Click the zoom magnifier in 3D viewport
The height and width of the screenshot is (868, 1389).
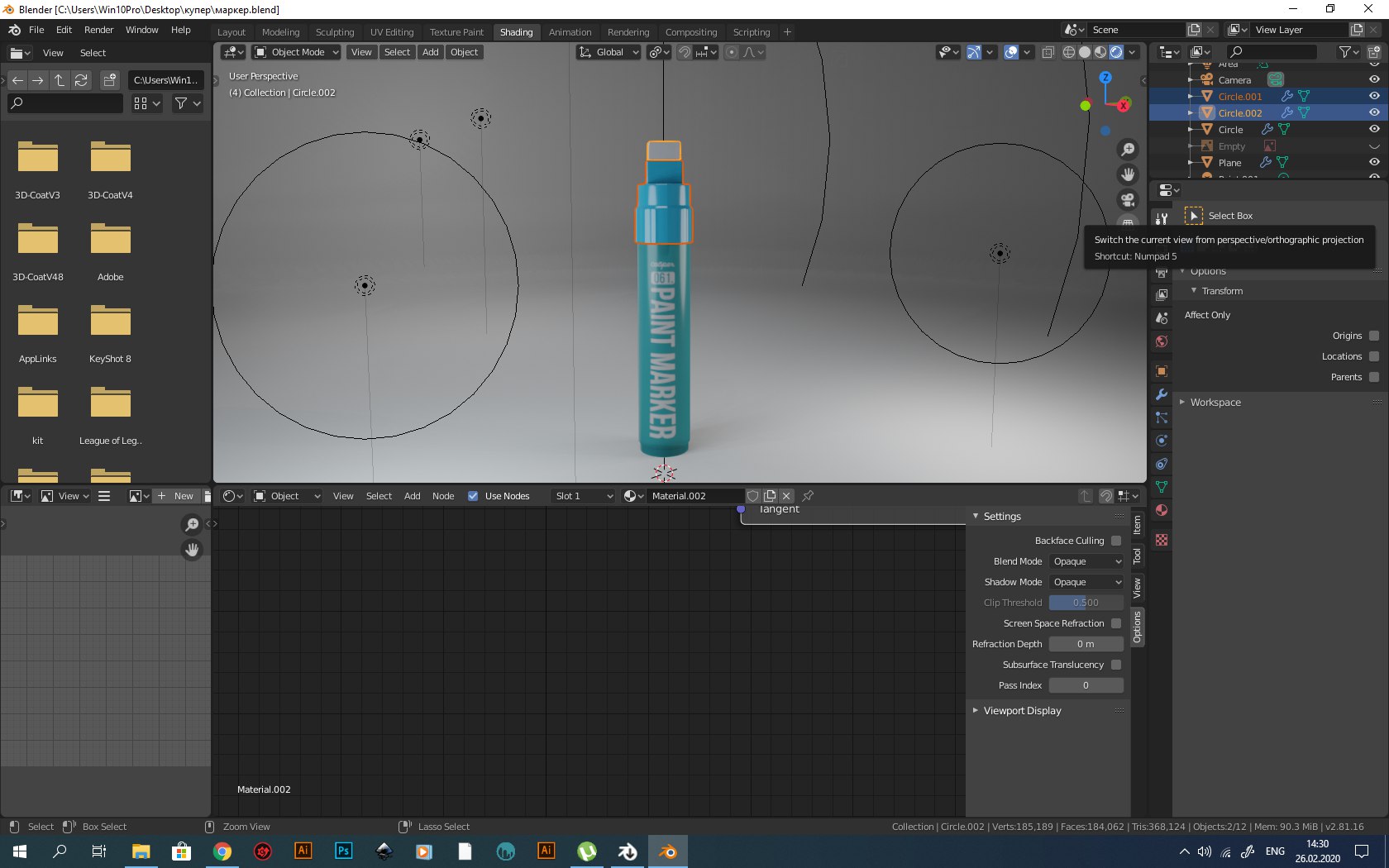[x=1128, y=150]
